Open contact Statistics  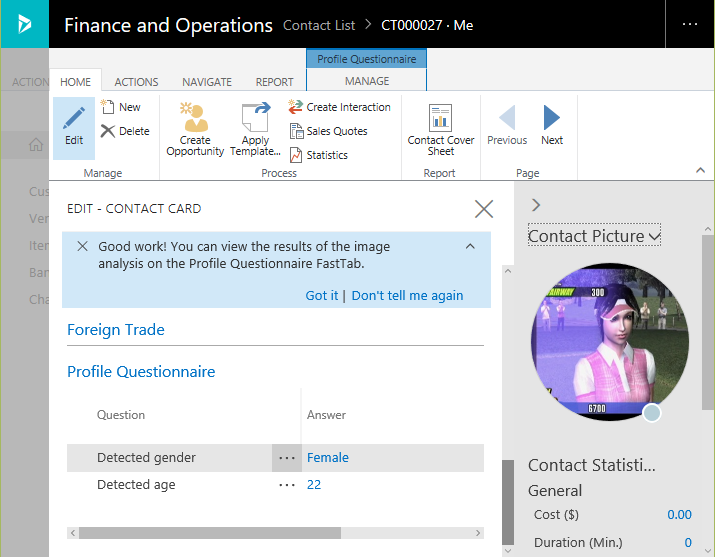(318, 155)
